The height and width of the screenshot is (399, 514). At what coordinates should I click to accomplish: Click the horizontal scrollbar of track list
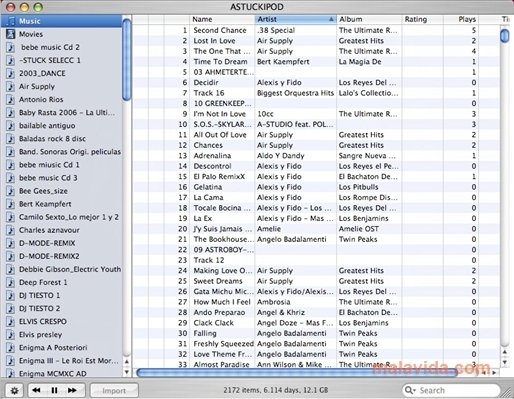tap(297, 372)
